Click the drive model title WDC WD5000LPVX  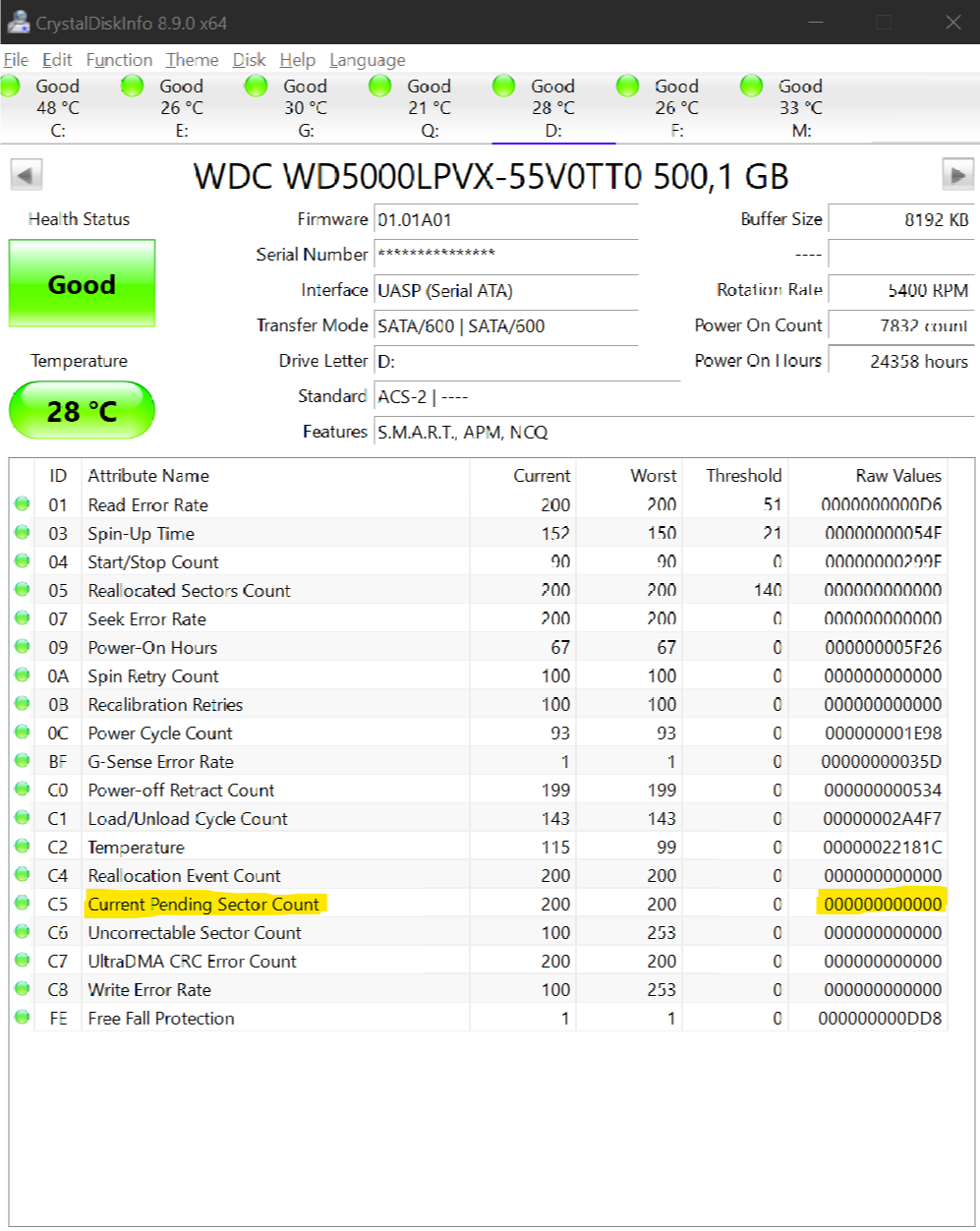pyautogui.click(x=490, y=176)
